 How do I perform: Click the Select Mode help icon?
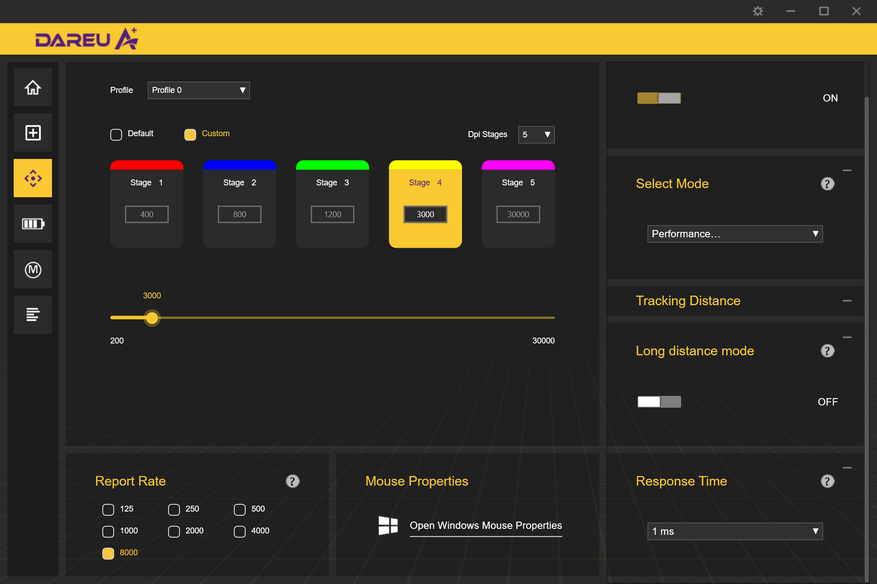(x=827, y=184)
